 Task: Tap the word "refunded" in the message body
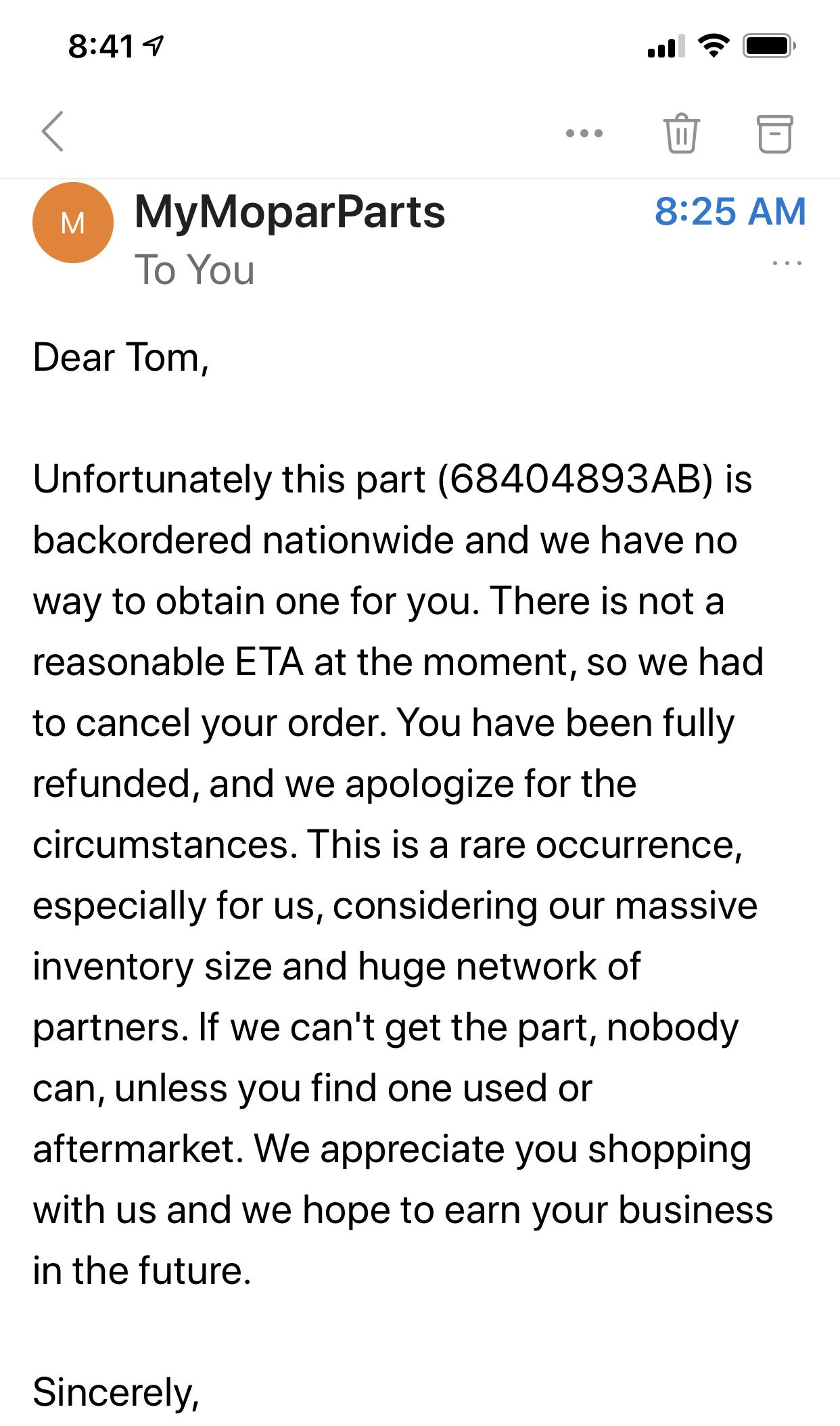point(113,783)
